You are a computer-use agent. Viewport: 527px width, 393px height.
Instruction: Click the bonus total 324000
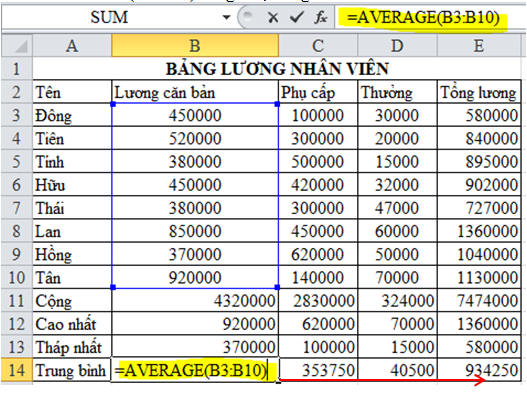397,301
